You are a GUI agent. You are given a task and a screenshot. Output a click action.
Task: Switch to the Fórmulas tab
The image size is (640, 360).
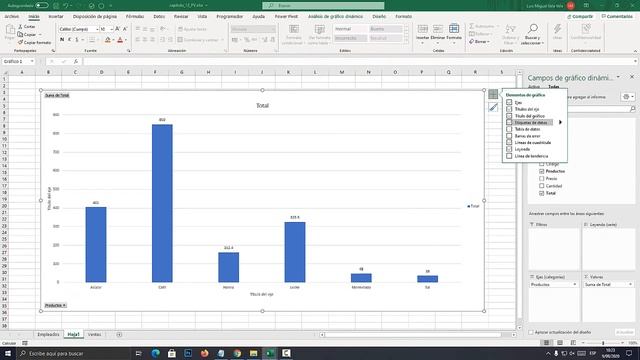[x=135, y=16]
